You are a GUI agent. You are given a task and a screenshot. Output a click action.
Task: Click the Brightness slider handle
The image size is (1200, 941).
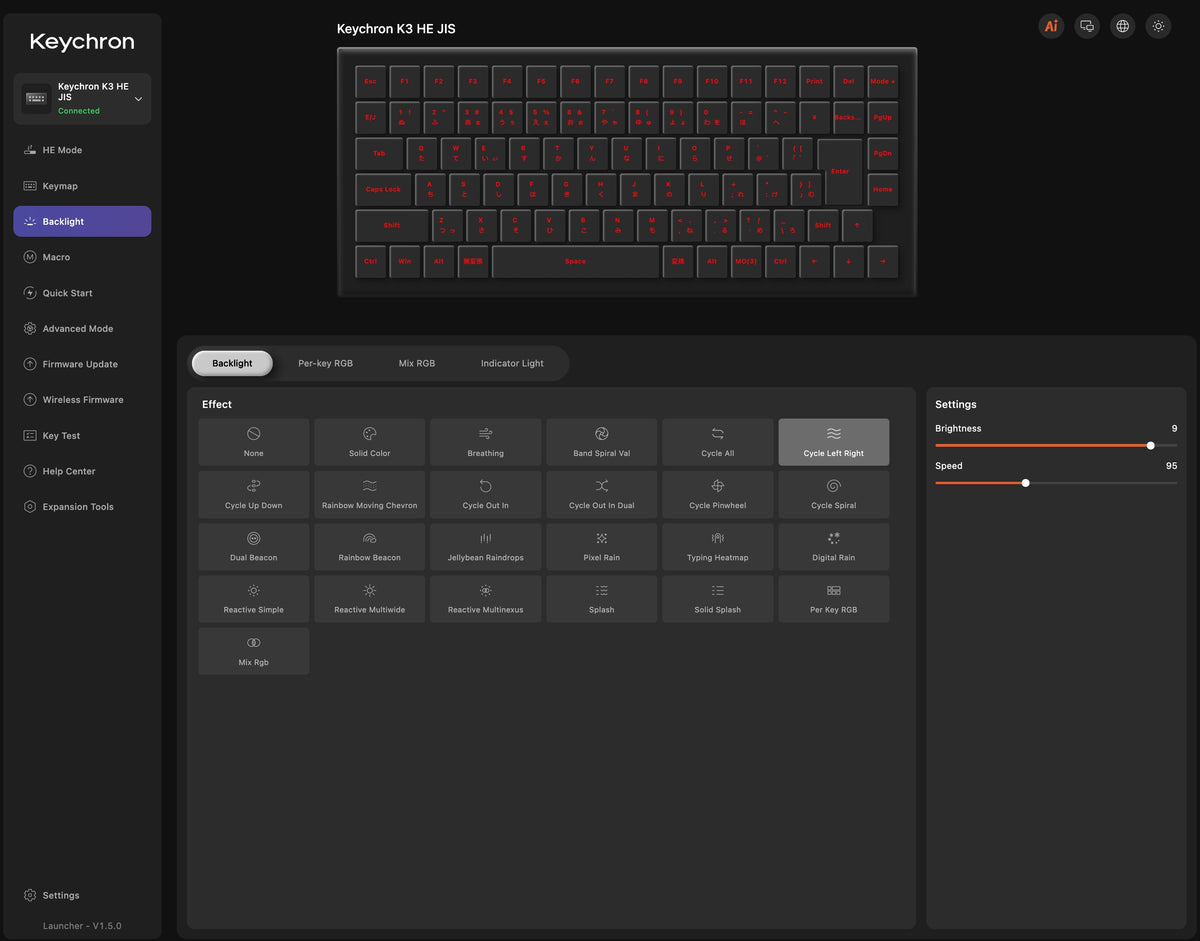[1150, 446]
